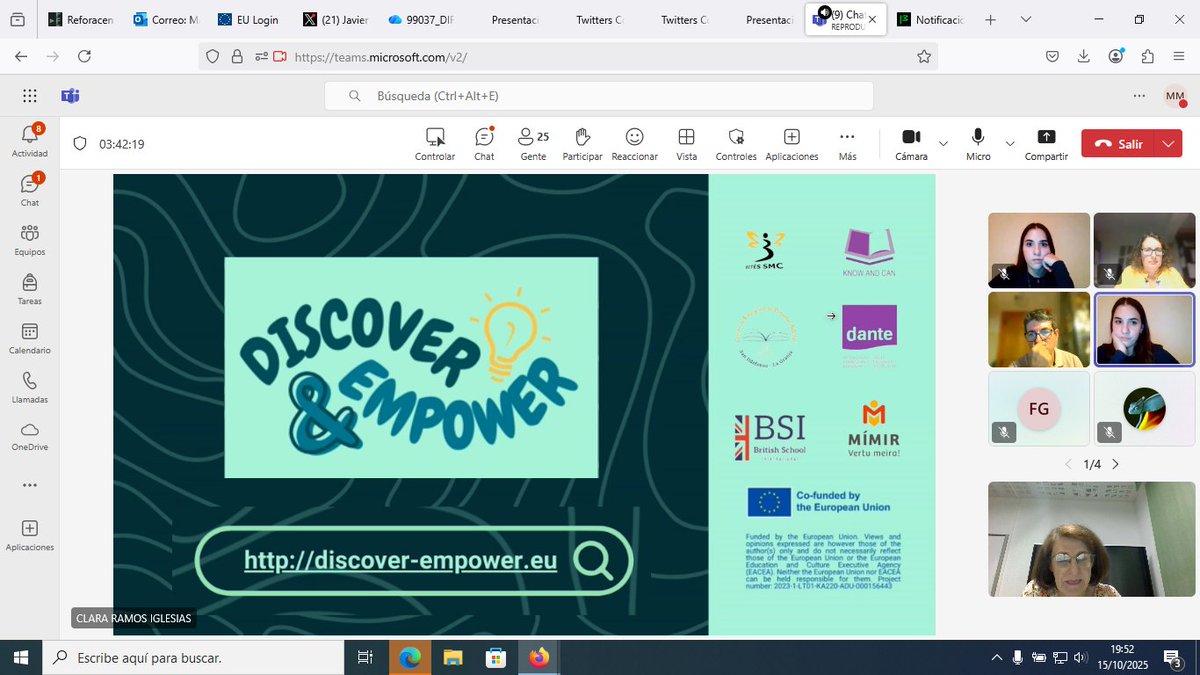The width and height of the screenshot is (1200, 675).
Task: Select the man with glasses video tile
Action: pos(1039,329)
